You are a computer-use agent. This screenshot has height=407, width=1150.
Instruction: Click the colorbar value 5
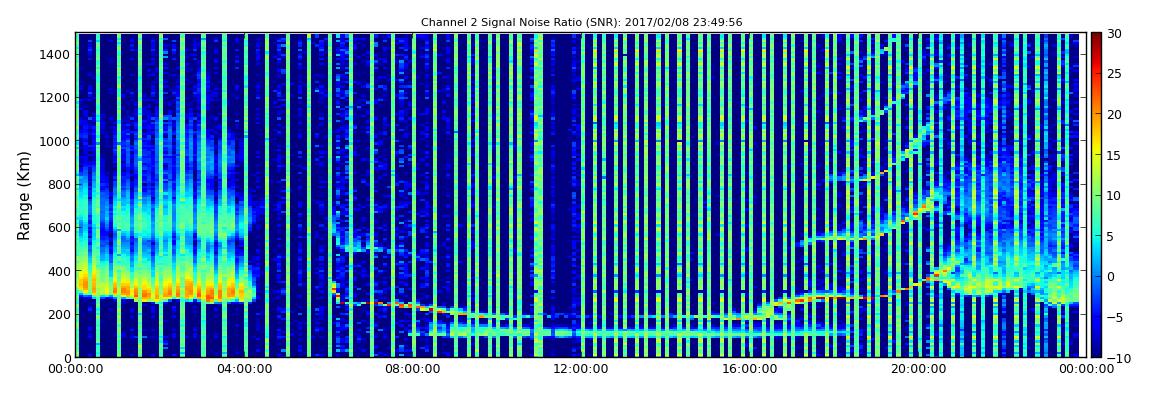(x=1110, y=235)
